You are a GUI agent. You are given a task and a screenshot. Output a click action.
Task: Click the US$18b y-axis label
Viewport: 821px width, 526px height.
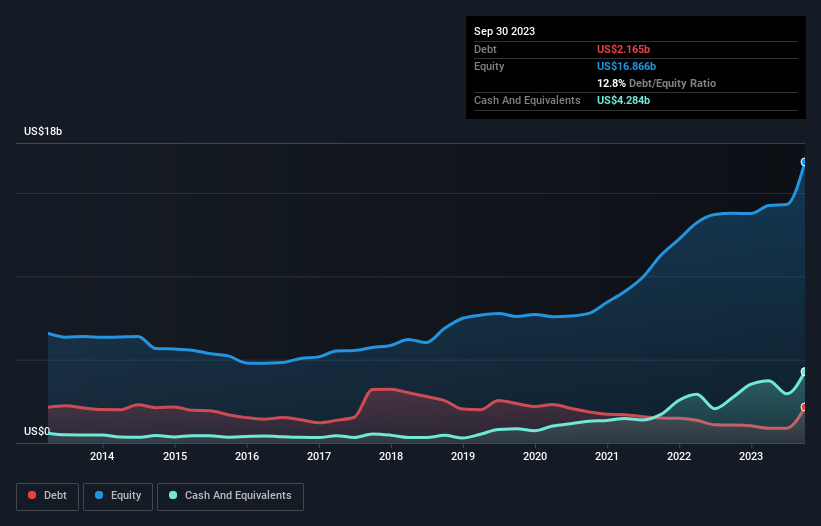click(x=43, y=131)
